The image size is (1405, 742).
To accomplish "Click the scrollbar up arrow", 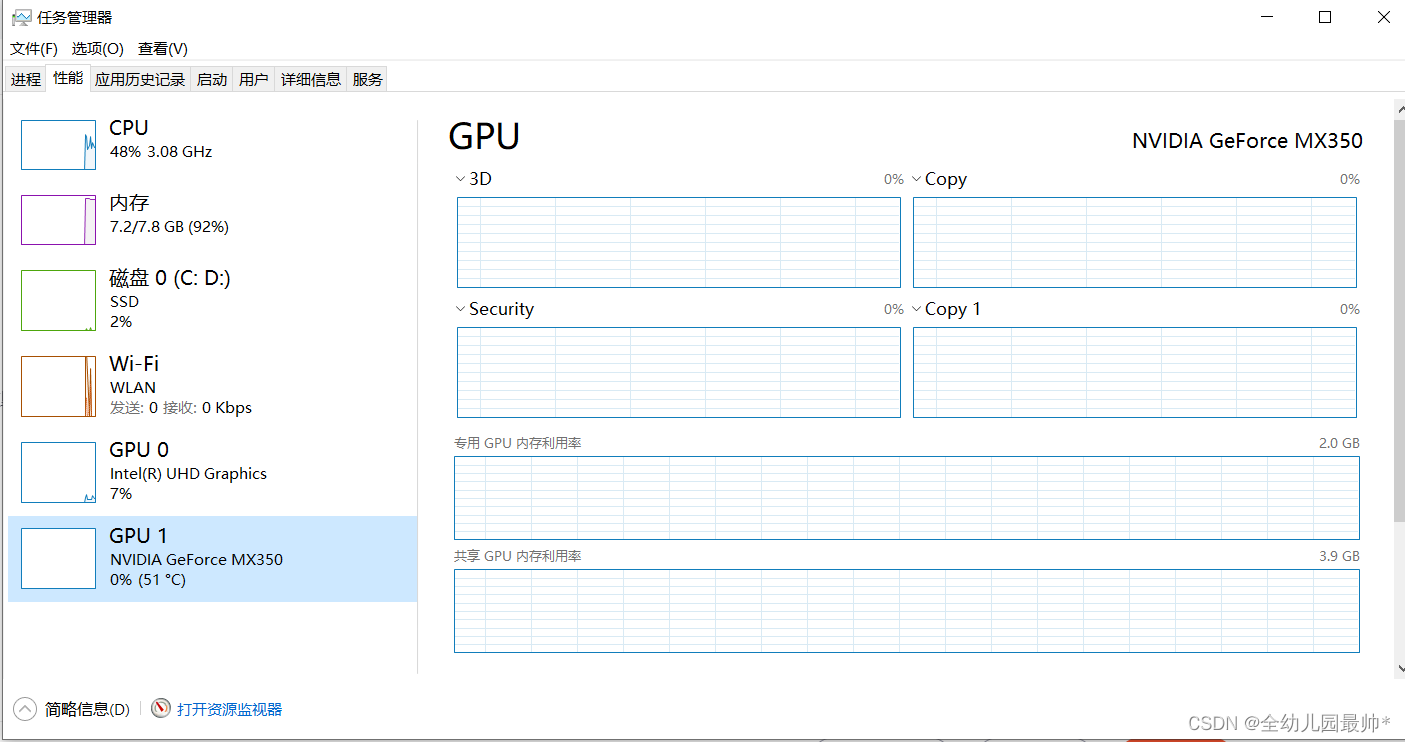I will (1397, 107).
